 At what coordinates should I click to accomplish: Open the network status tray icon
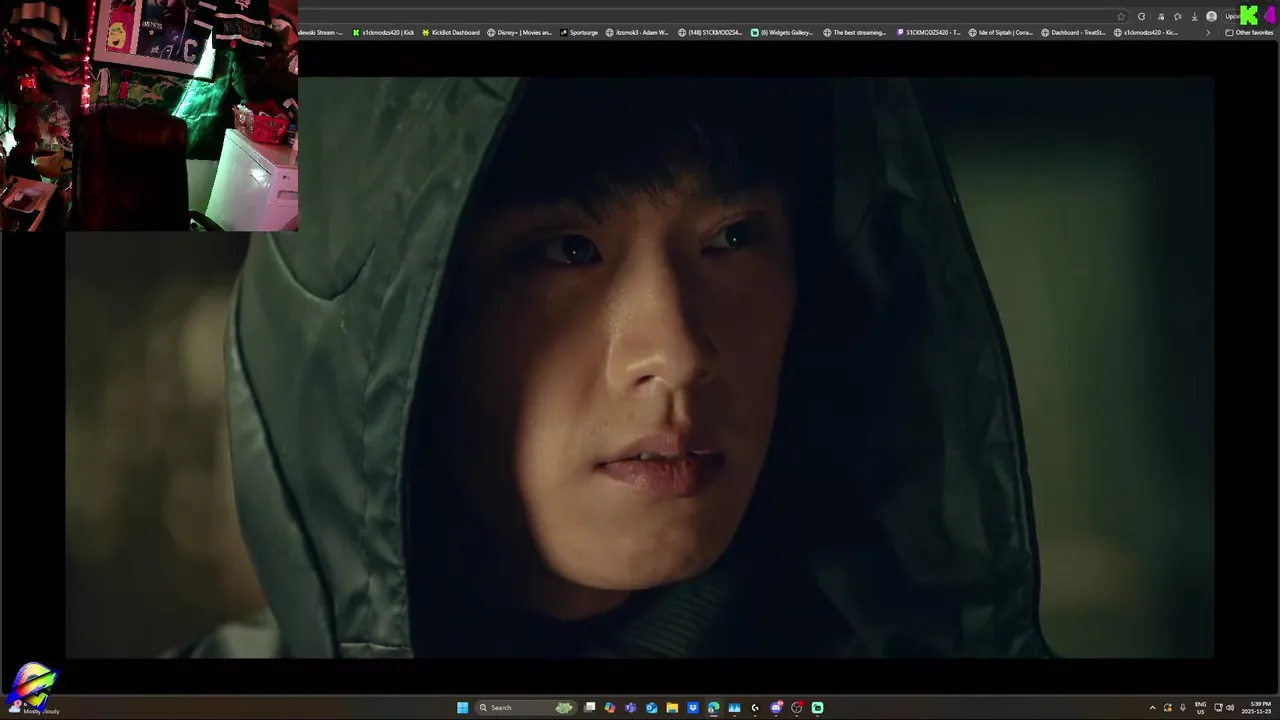[1218, 708]
